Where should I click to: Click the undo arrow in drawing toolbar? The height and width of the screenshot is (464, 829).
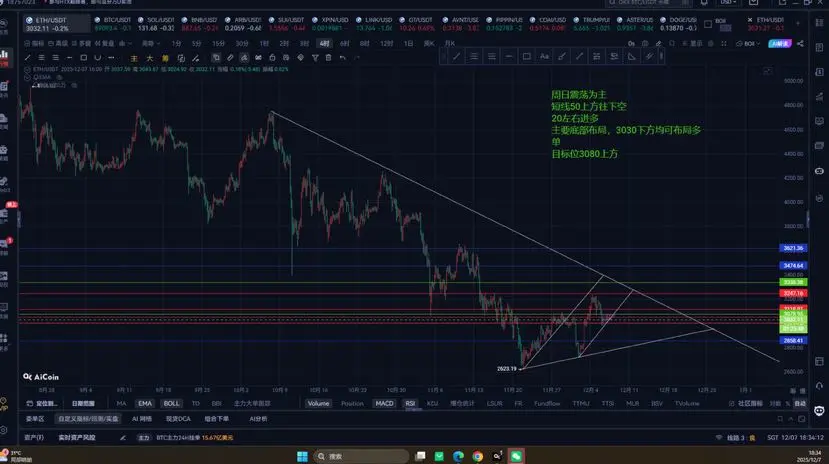pyautogui.click(x=343, y=58)
